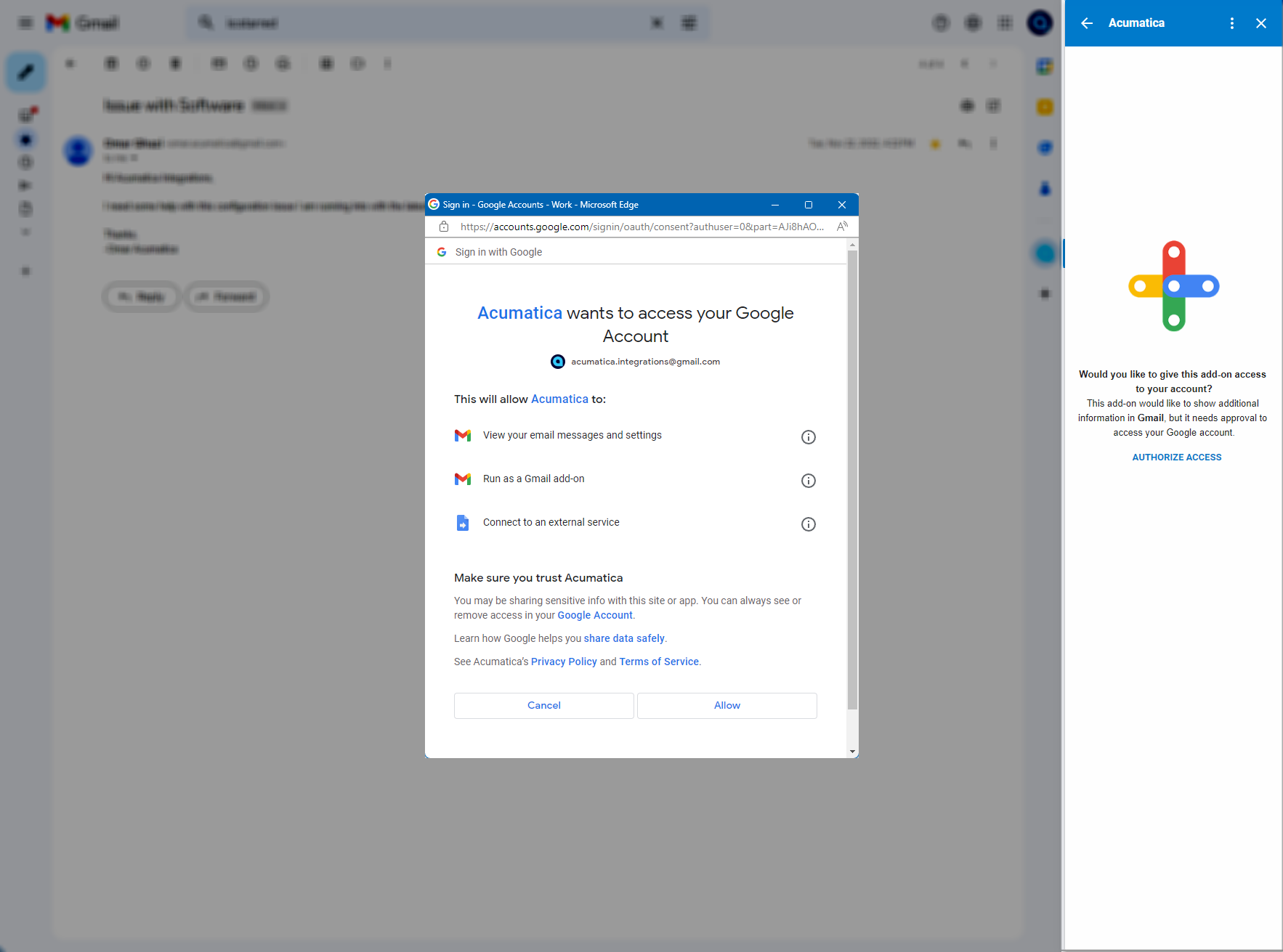Open the share data safely link

pyautogui.click(x=624, y=638)
